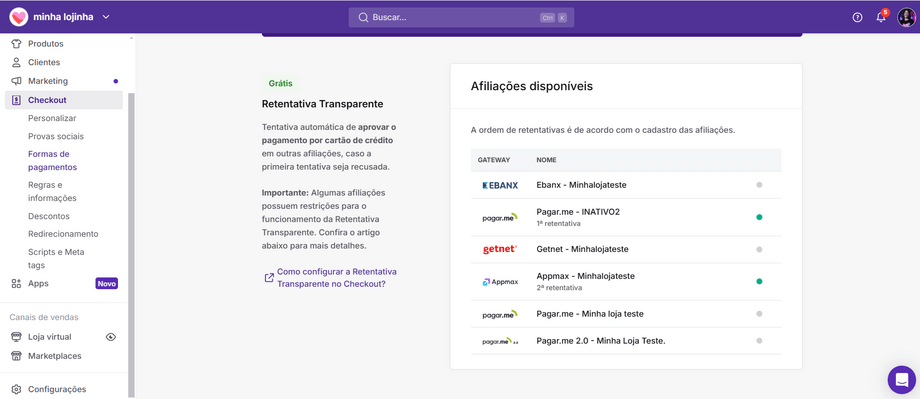Toggle the Ebanx status dot
The image size is (920, 399).
pos(759,185)
